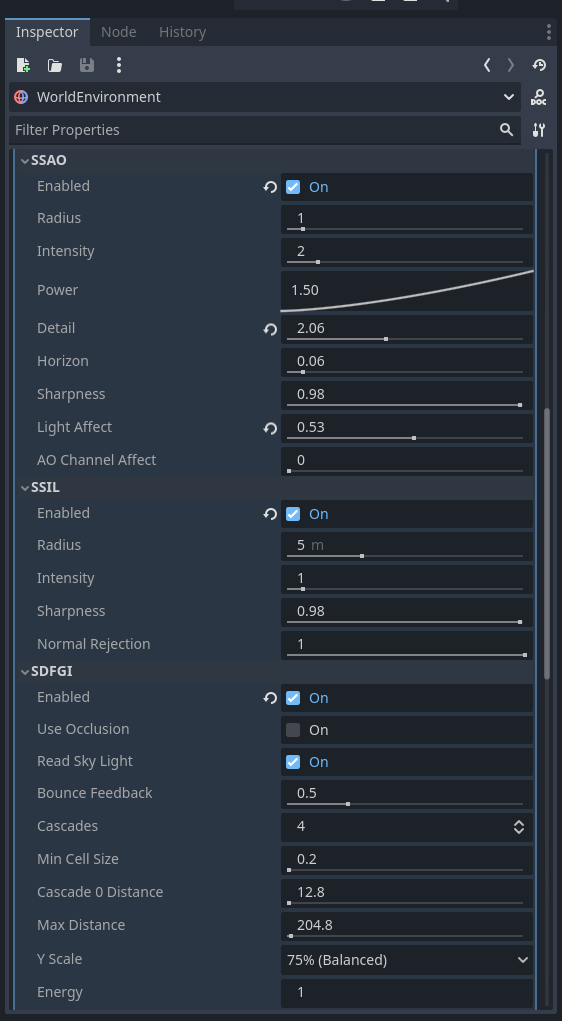Open the load resource folder icon
Screen dimensions: 562x1021
(x=55, y=64)
